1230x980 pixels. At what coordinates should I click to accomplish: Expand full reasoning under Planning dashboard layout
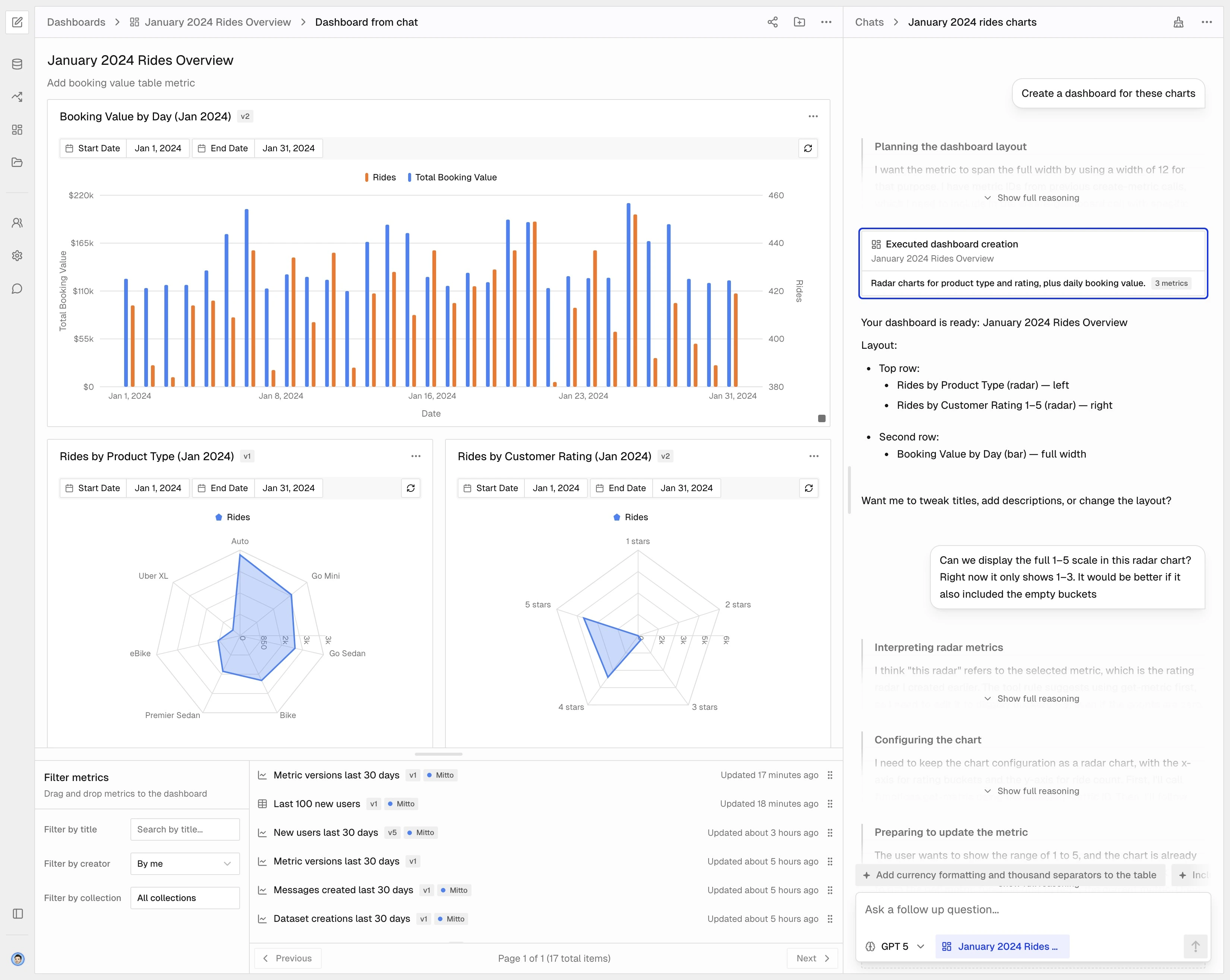[1032, 198]
